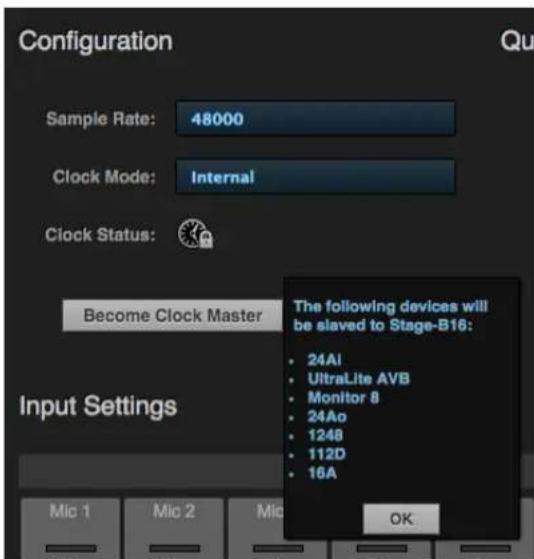Click the 16A device entry
This screenshot has width=534, height=559.
(322, 473)
